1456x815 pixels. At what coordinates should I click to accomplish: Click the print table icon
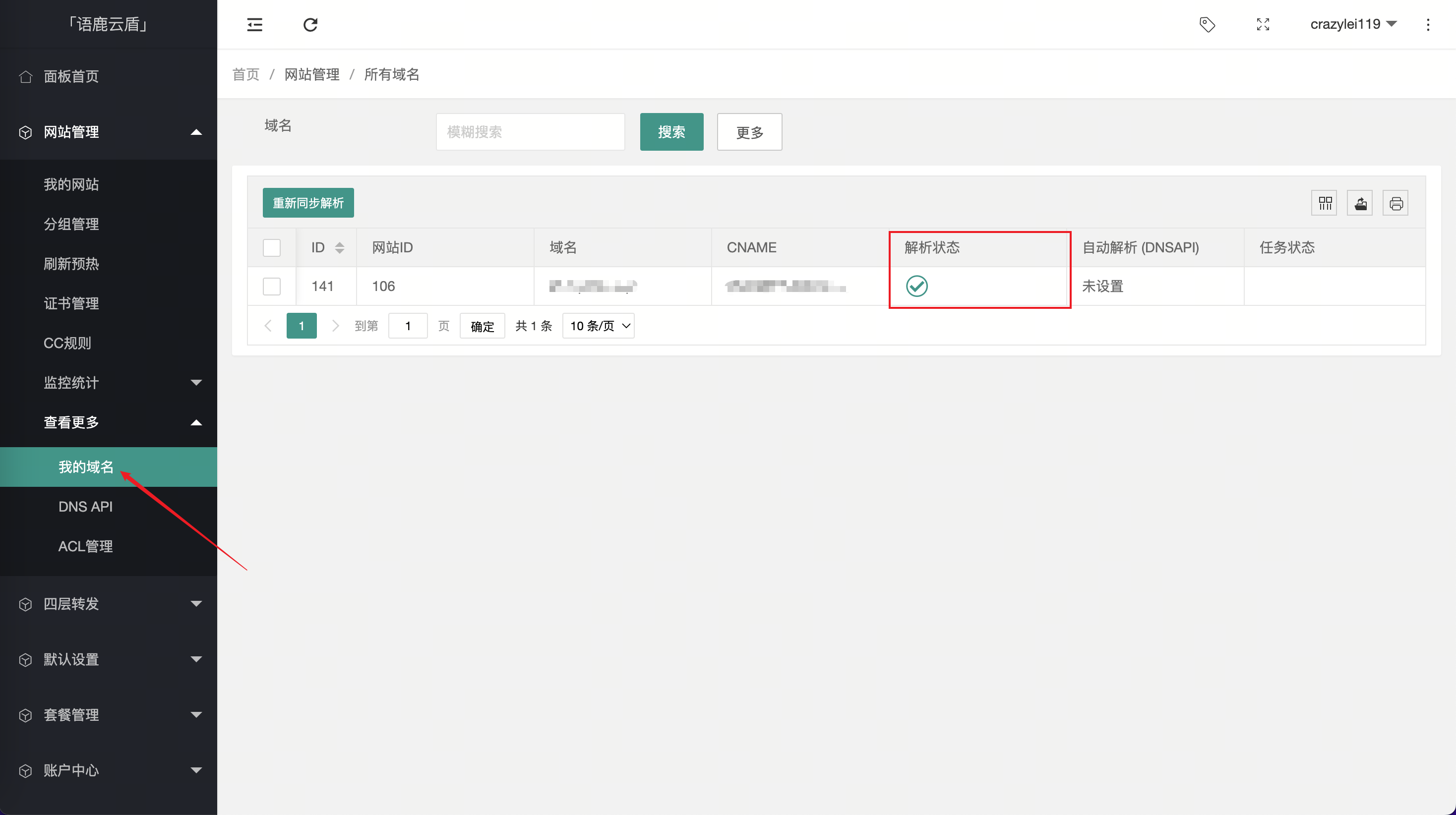click(x=1395, y=203)
